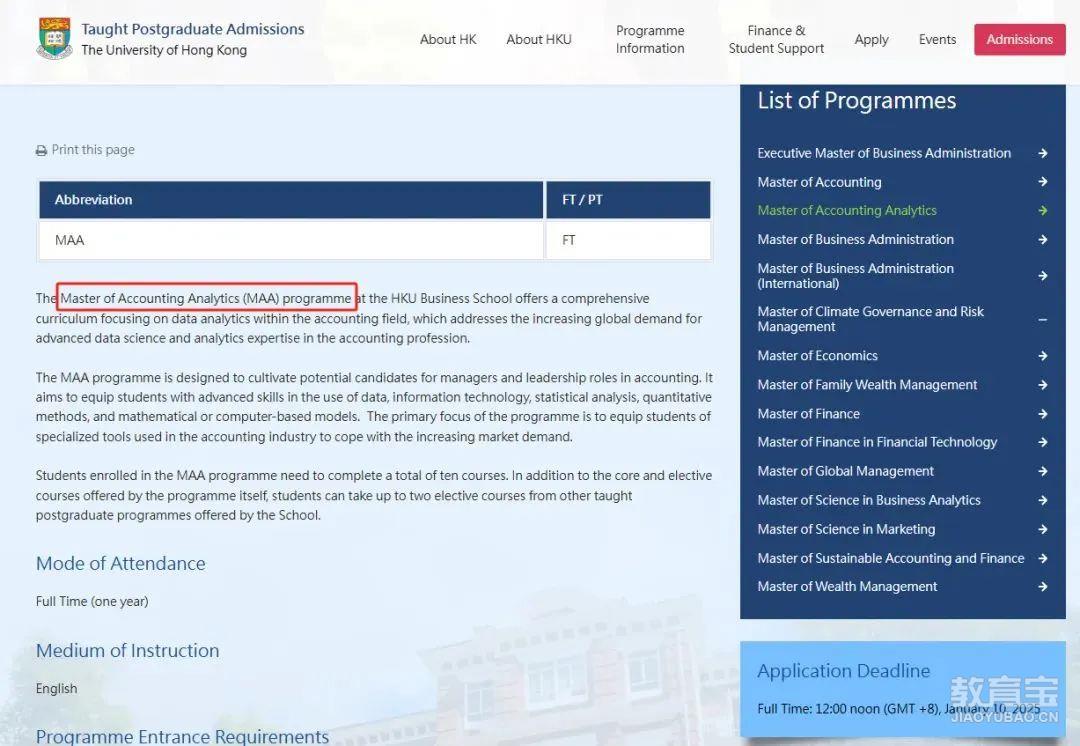
Task: Click arrow beside Master of Sustainable Accounting and Finance
Action: (x=1043, y=558)
